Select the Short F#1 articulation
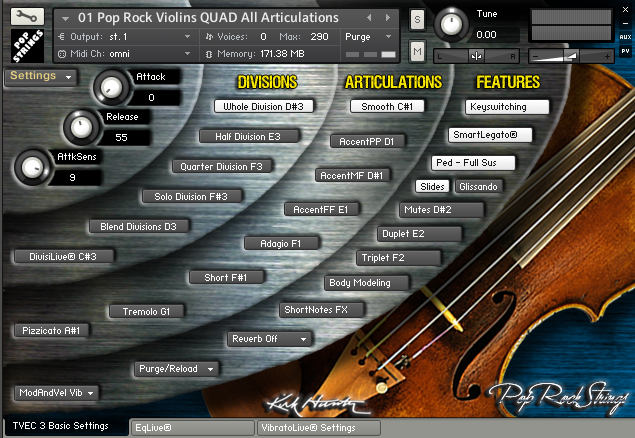 (226, 277)
